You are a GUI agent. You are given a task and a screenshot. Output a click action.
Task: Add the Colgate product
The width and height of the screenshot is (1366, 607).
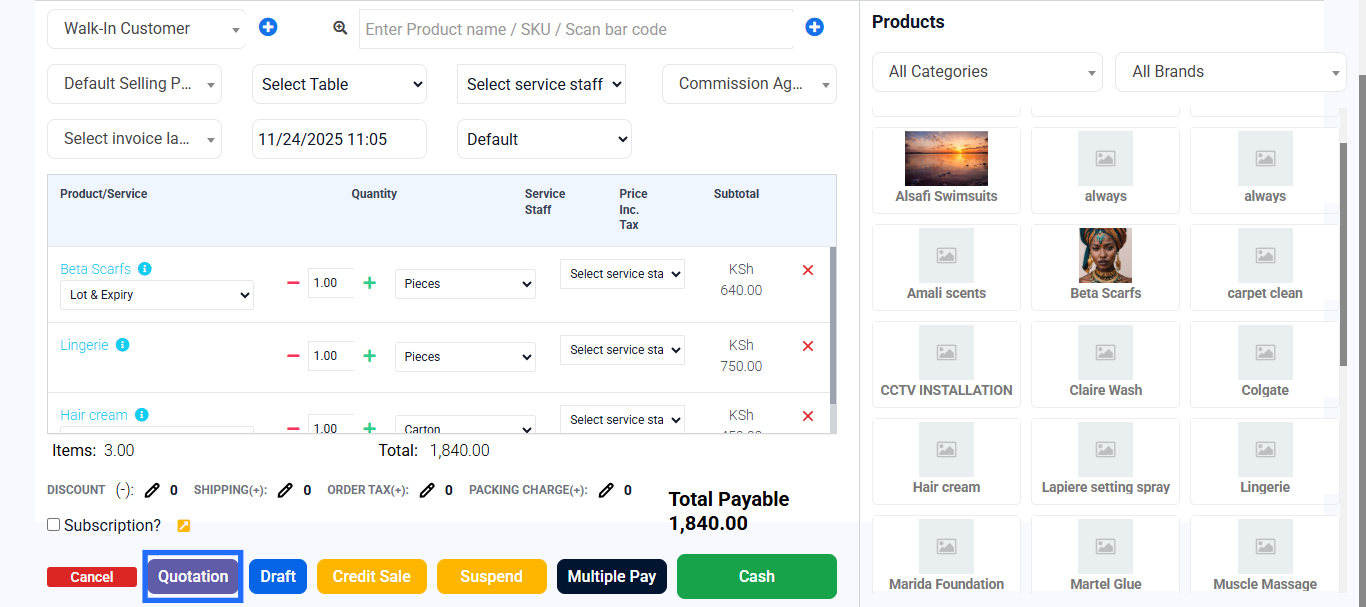[1265, 364]
